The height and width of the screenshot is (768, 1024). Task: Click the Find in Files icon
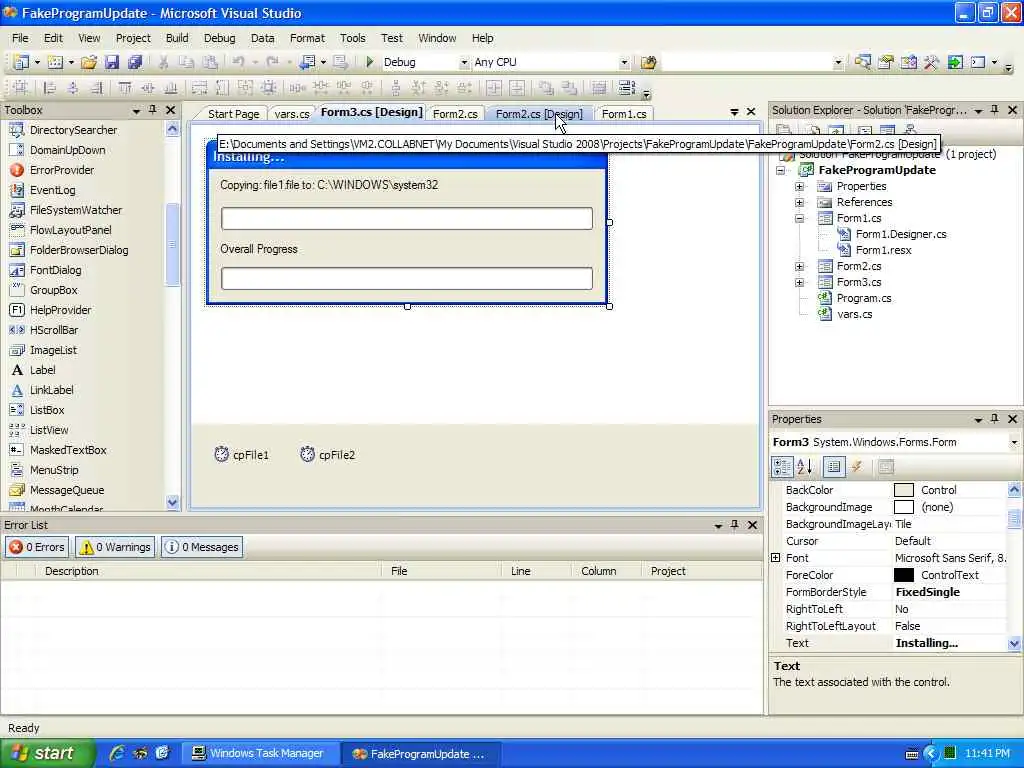coord(648,62)
